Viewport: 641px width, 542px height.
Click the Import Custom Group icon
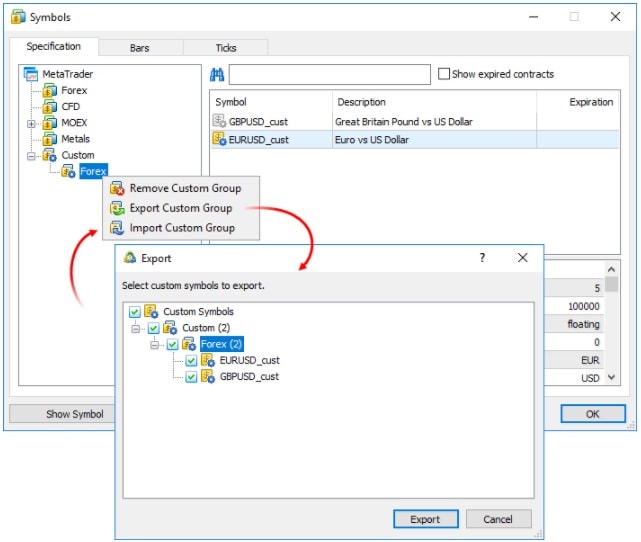(x=117, y=228)
